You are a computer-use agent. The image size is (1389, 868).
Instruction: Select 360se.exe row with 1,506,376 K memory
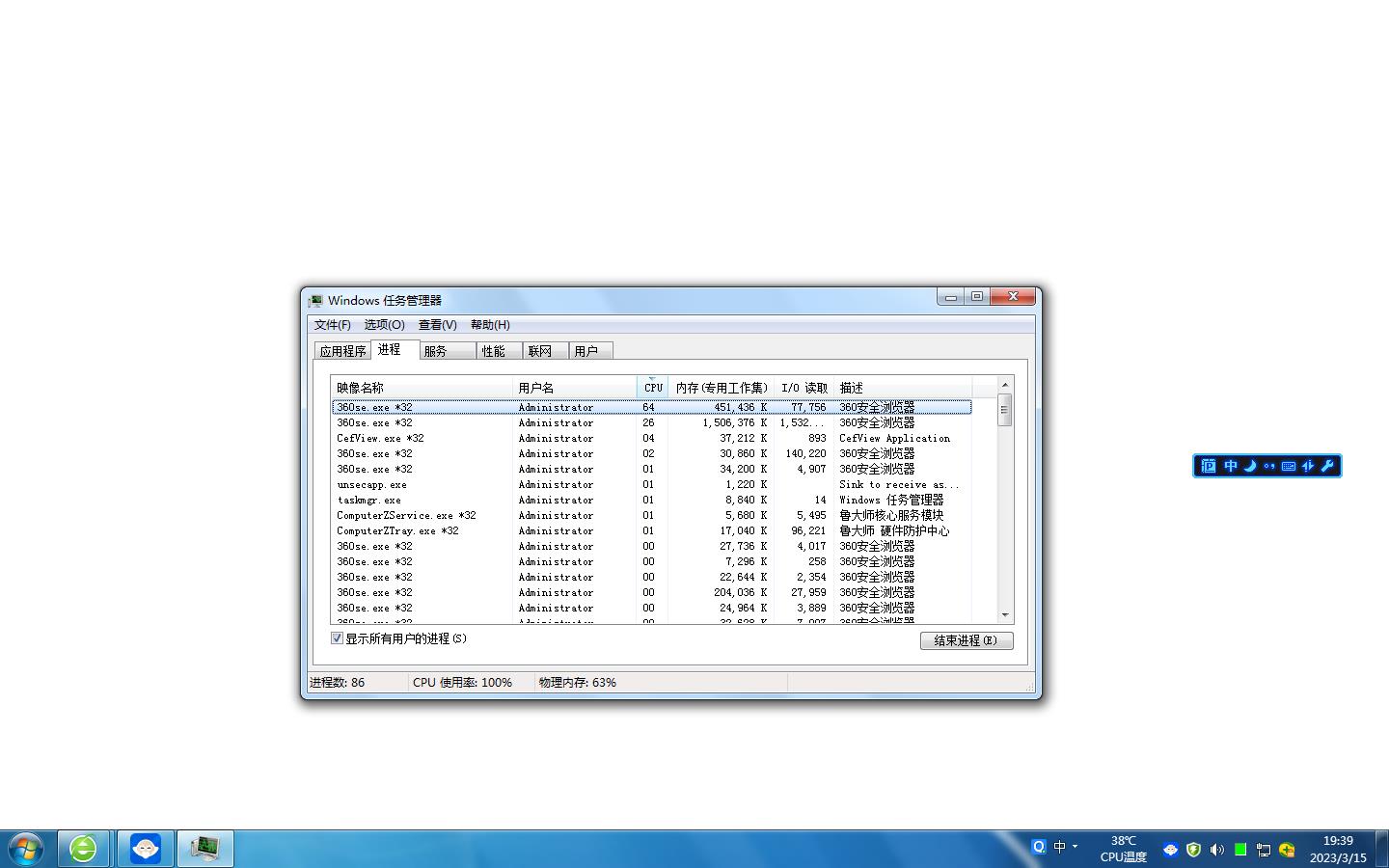click(651, 422)
